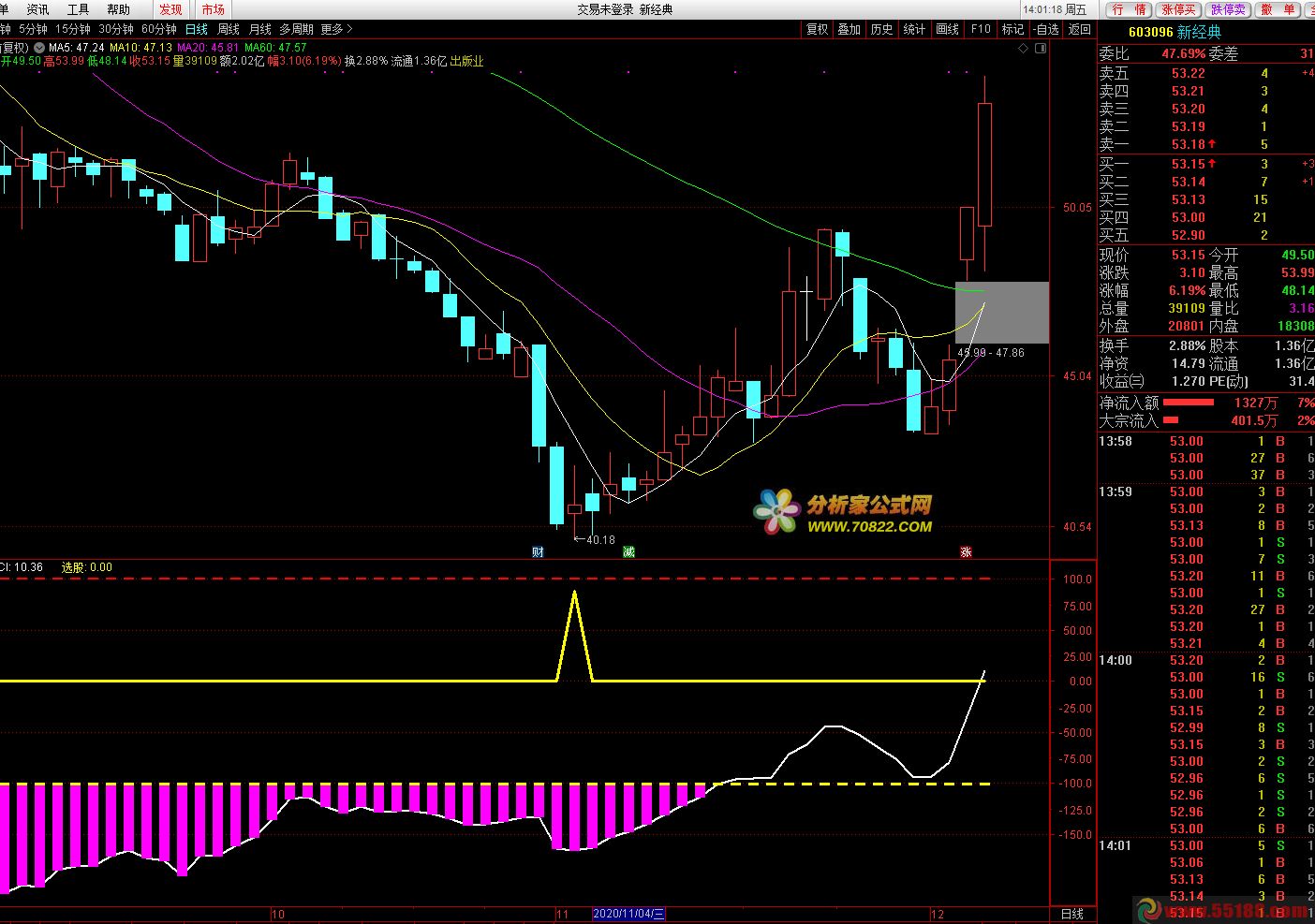The height and width of the screenshot is (924, 1315).
Task: Open the 统计 statistics button
Action: [x=915, y=29]
